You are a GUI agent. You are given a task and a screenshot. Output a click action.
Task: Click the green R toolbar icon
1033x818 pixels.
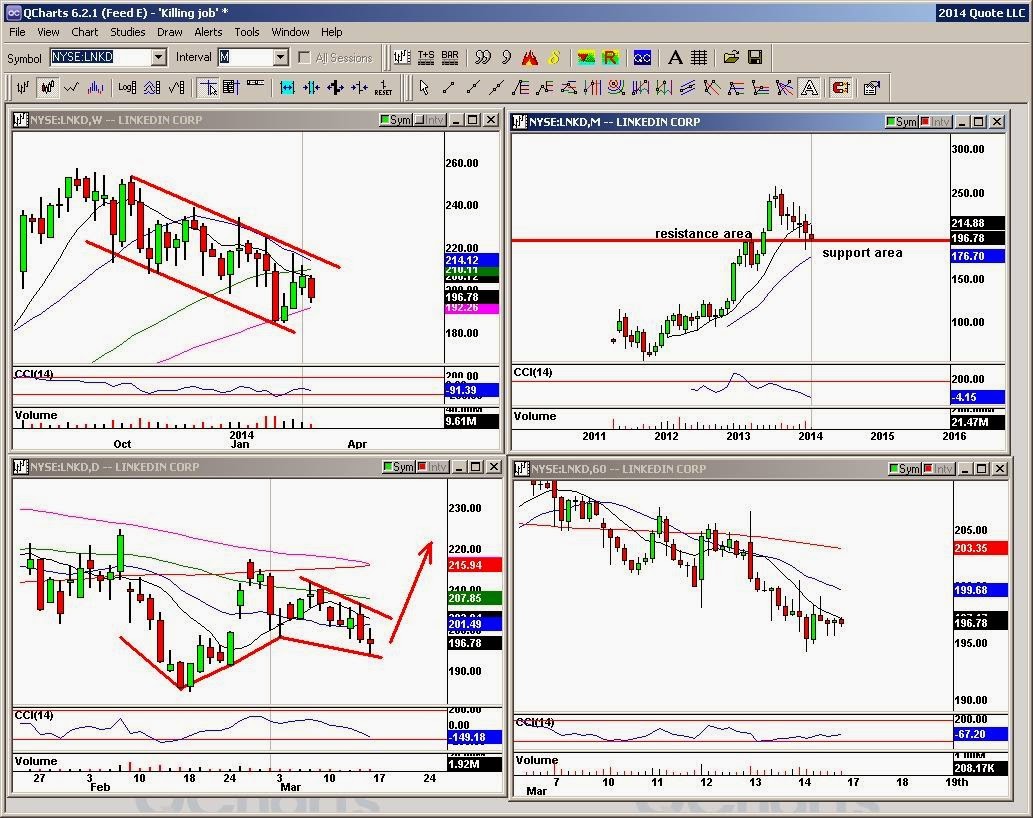[x=611, y=58]
